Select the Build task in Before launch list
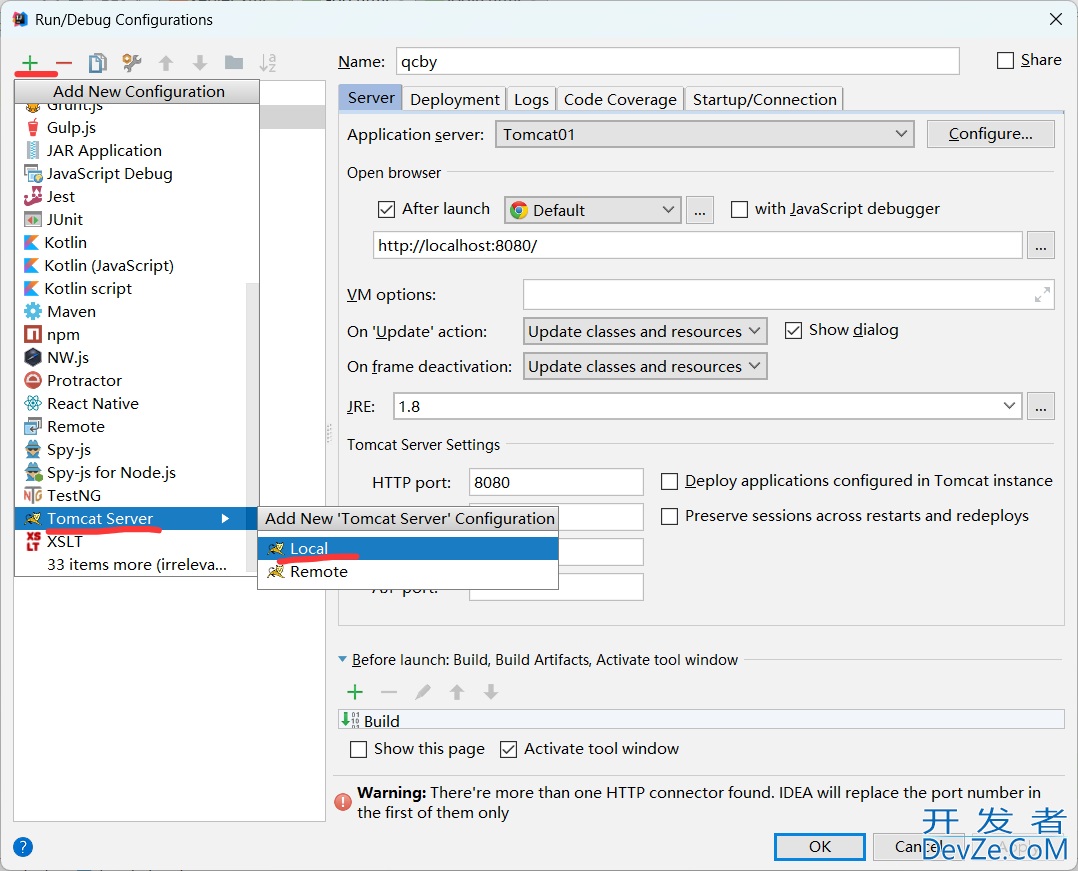Image resolution: width=1078 pixels, height=871 pixels. point(701,720)
